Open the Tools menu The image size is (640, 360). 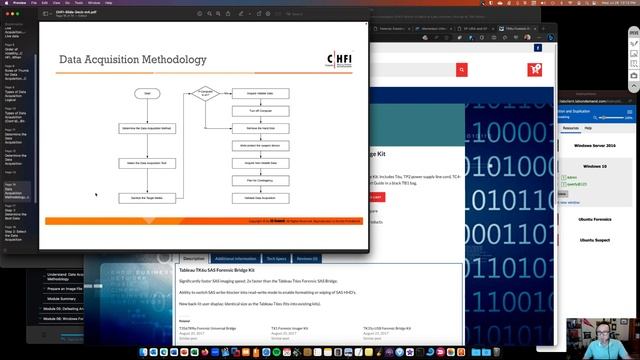[79, 3]
